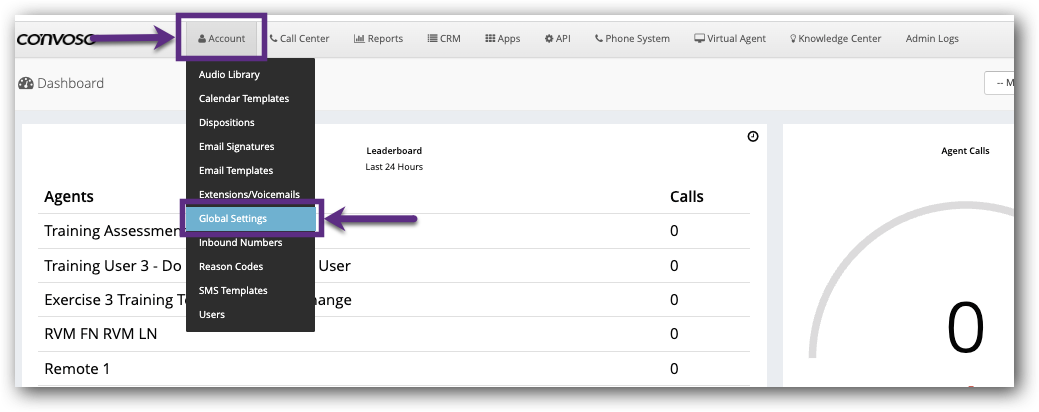Choose Global Settings in dropdown
The image size is (1039, 412).
[250, 219]
